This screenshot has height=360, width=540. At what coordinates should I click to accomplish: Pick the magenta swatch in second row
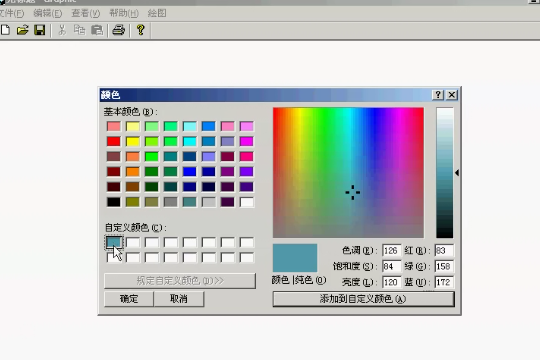click(x=246, y=141)
